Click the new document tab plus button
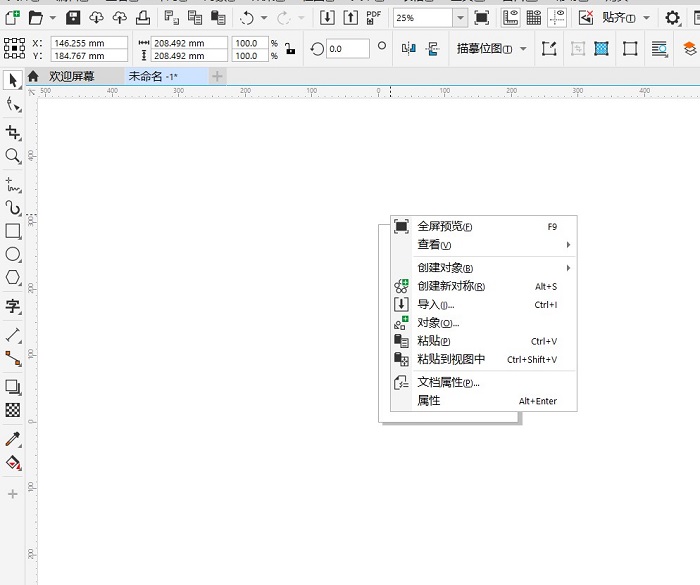The width and height of the screenshot is (700, 585). click(217, 76)
